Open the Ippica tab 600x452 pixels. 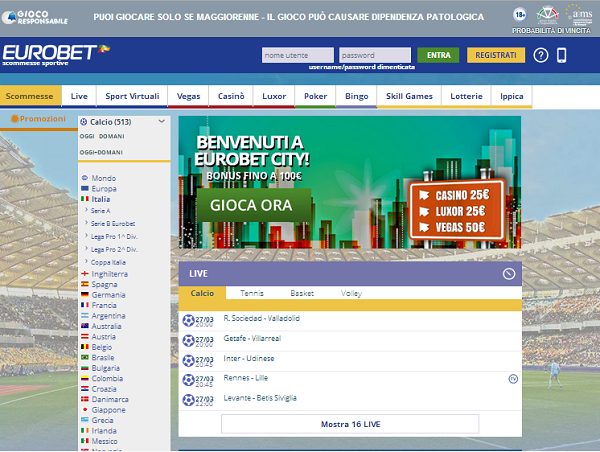[x=512, y=96]
